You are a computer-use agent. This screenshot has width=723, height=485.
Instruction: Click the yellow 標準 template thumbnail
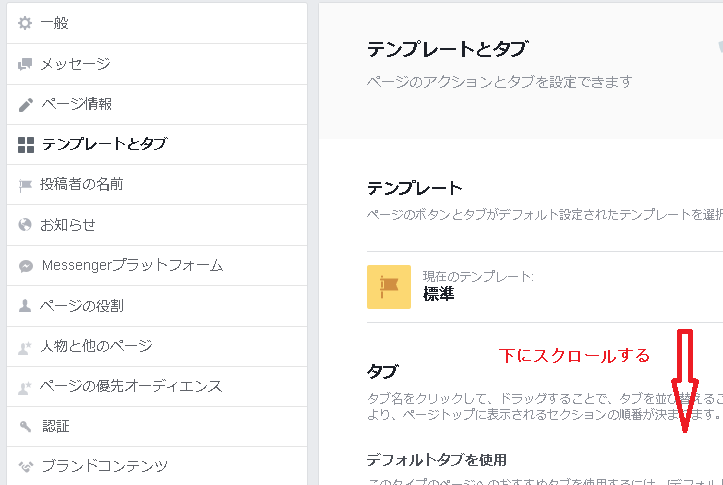point(389,287)
